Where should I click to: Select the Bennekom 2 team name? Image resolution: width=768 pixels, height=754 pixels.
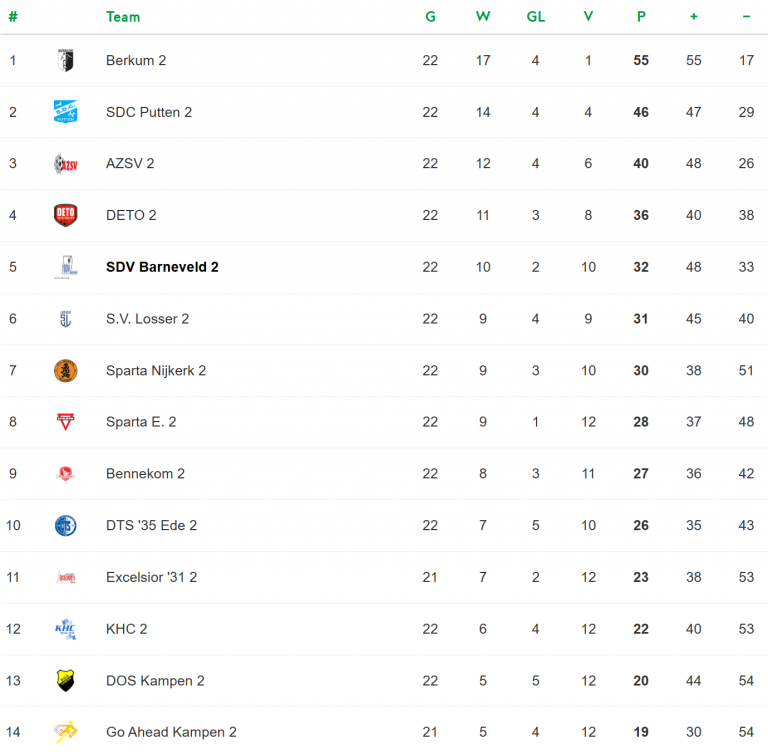point(145,474)
